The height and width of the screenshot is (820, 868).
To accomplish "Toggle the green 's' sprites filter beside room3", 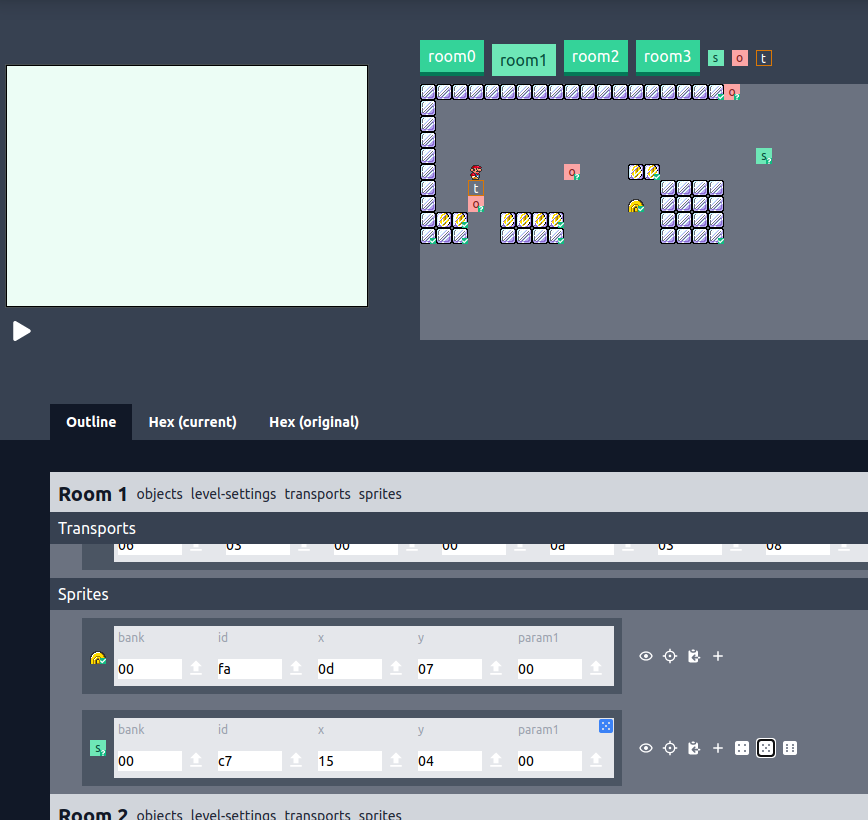I will pos(716,58).
